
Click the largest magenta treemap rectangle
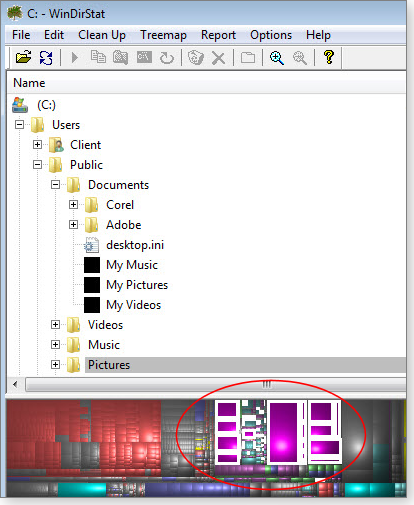click(283, 433)
